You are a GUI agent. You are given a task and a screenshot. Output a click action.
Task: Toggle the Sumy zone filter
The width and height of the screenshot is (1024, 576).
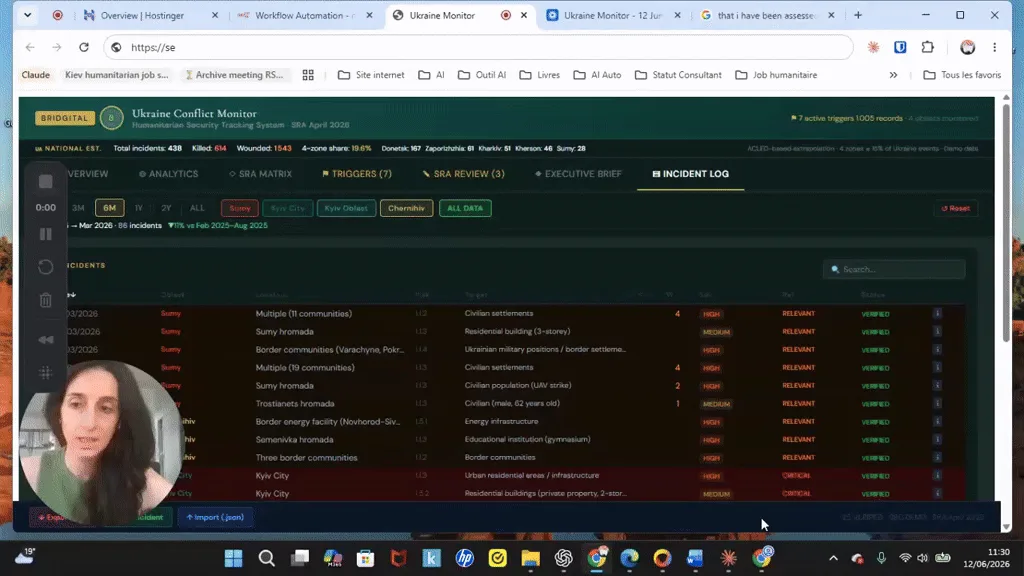240,208
